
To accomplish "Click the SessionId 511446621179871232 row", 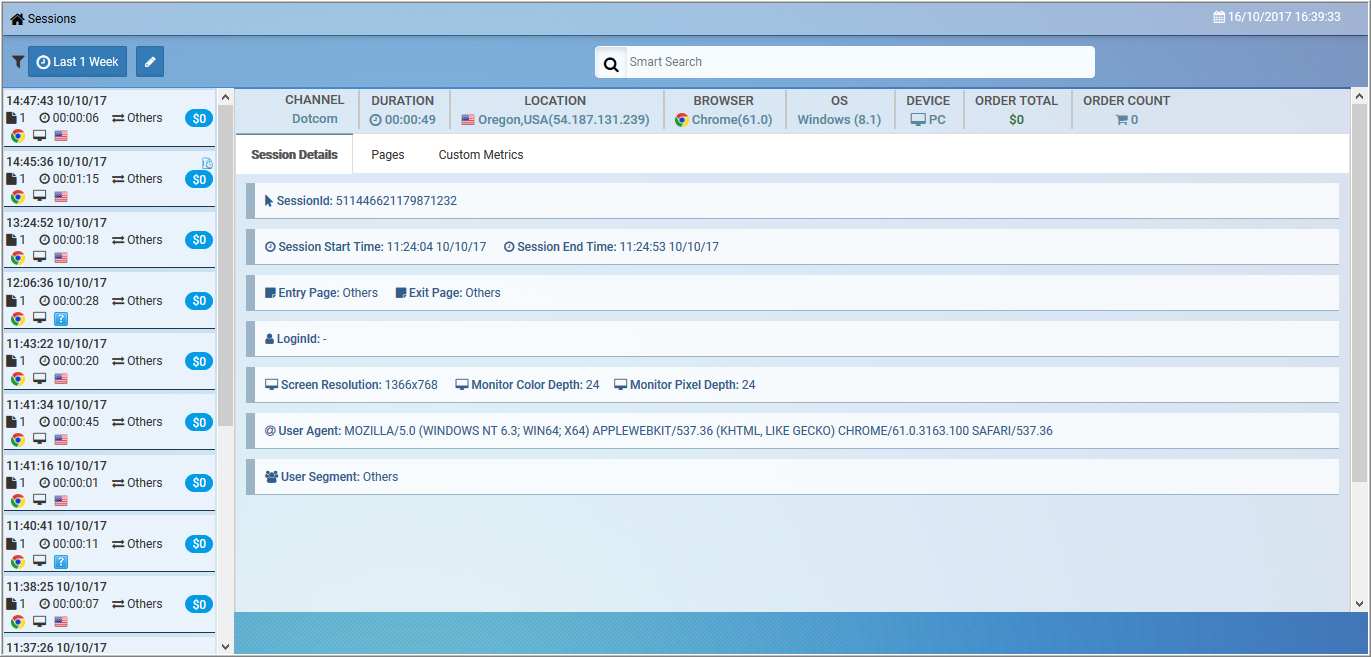I will coord(792,201).
